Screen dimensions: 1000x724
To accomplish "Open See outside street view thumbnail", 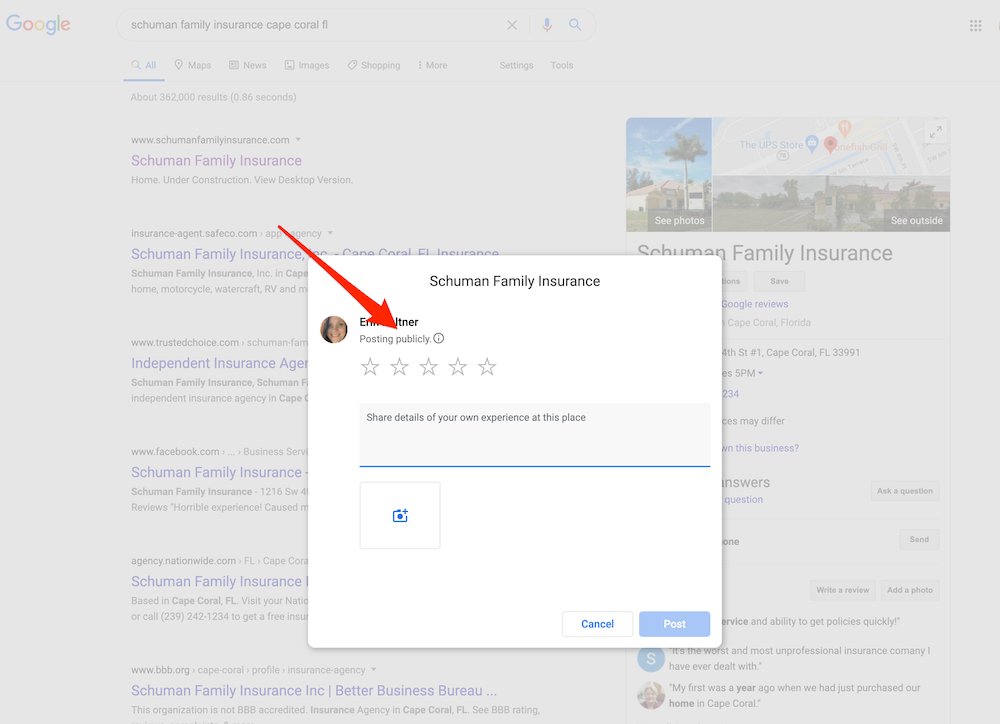I will coord(832,203).
